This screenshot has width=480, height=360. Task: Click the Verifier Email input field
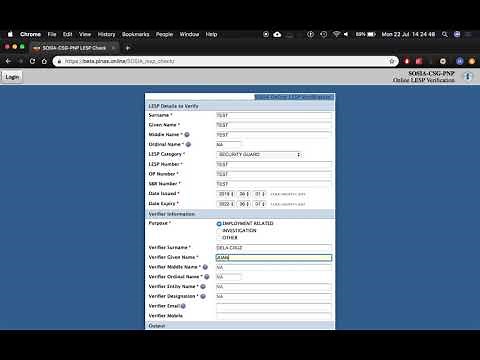(274, 306)
